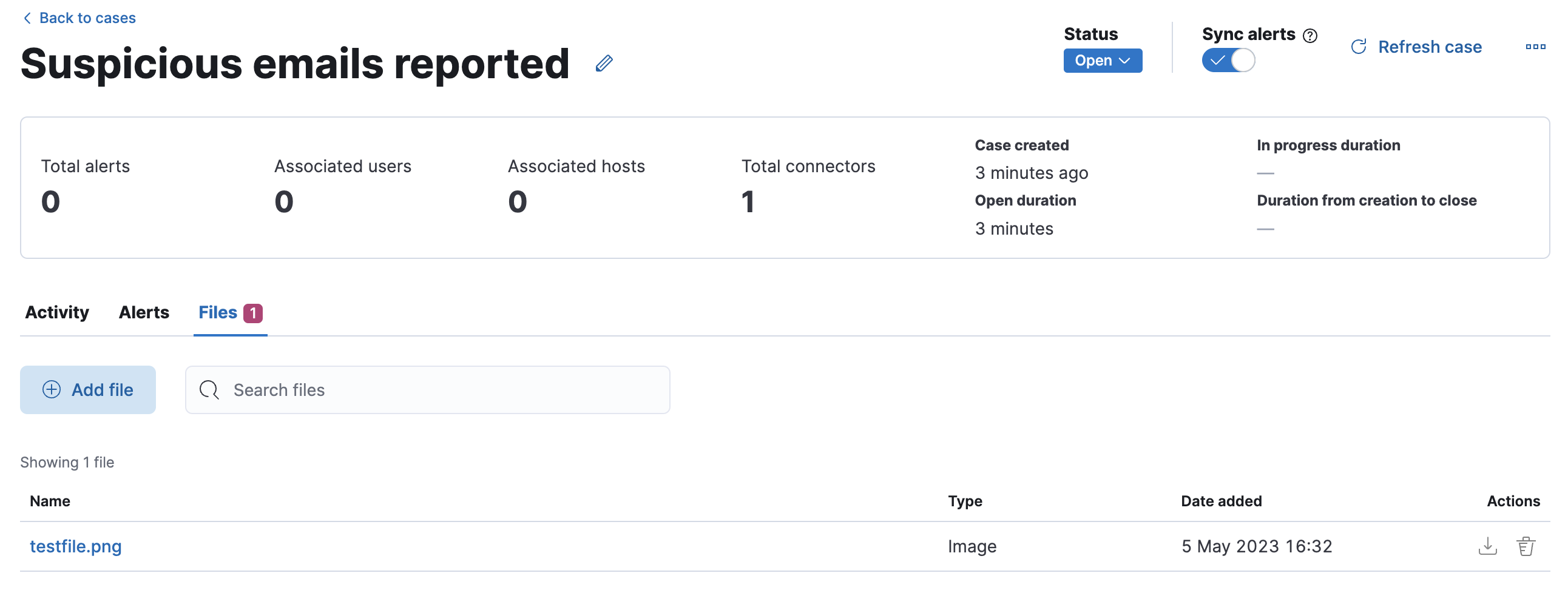Download testfile.png using the download icon
Viewport: 1568px width, 593px height.
1487,546
